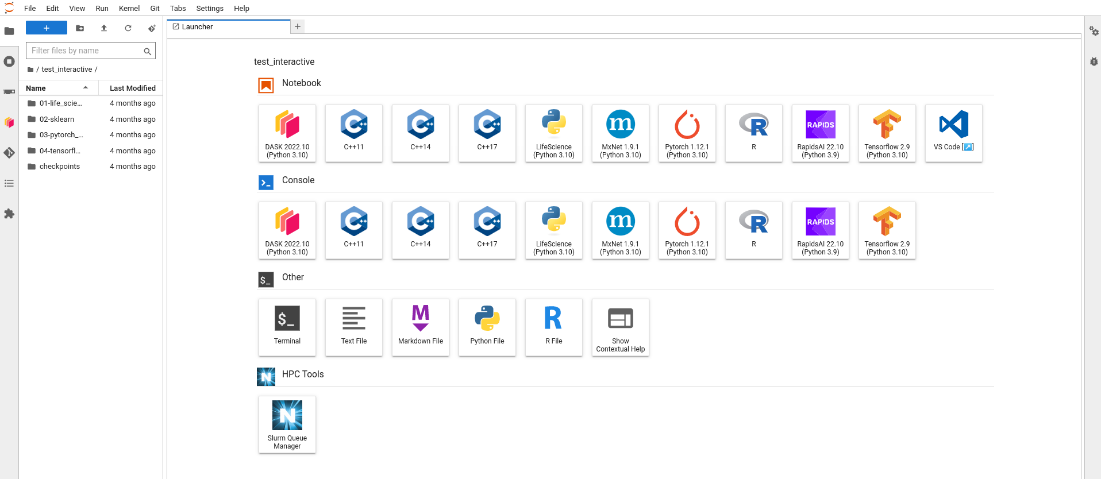Open the Kernel menu
Image resolution: width=1101 pixels, height=479 pixels.
[x=128, y=8]
